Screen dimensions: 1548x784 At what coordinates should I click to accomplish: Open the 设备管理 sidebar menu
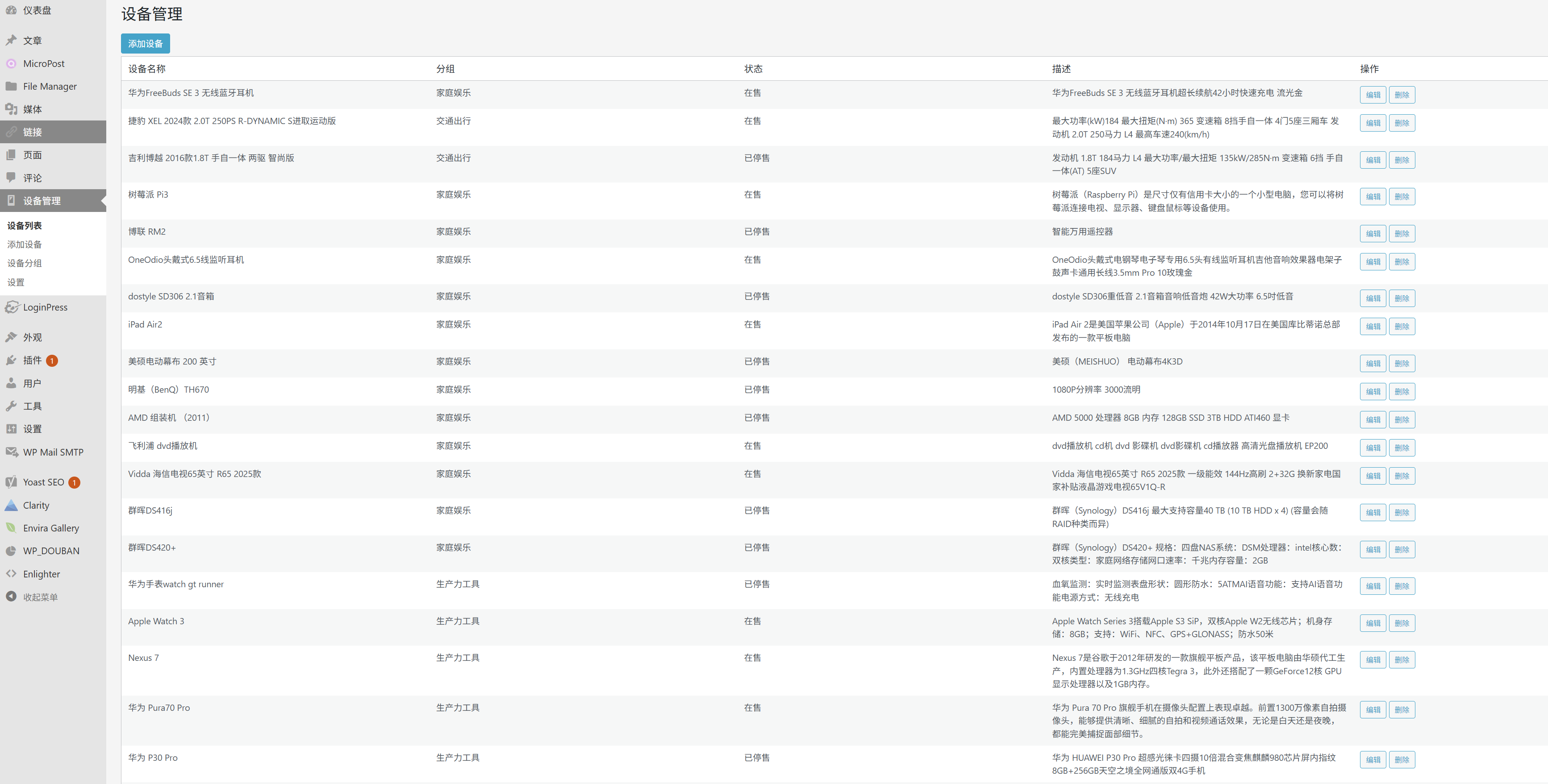pyautogui.click(x=42, y=201)
